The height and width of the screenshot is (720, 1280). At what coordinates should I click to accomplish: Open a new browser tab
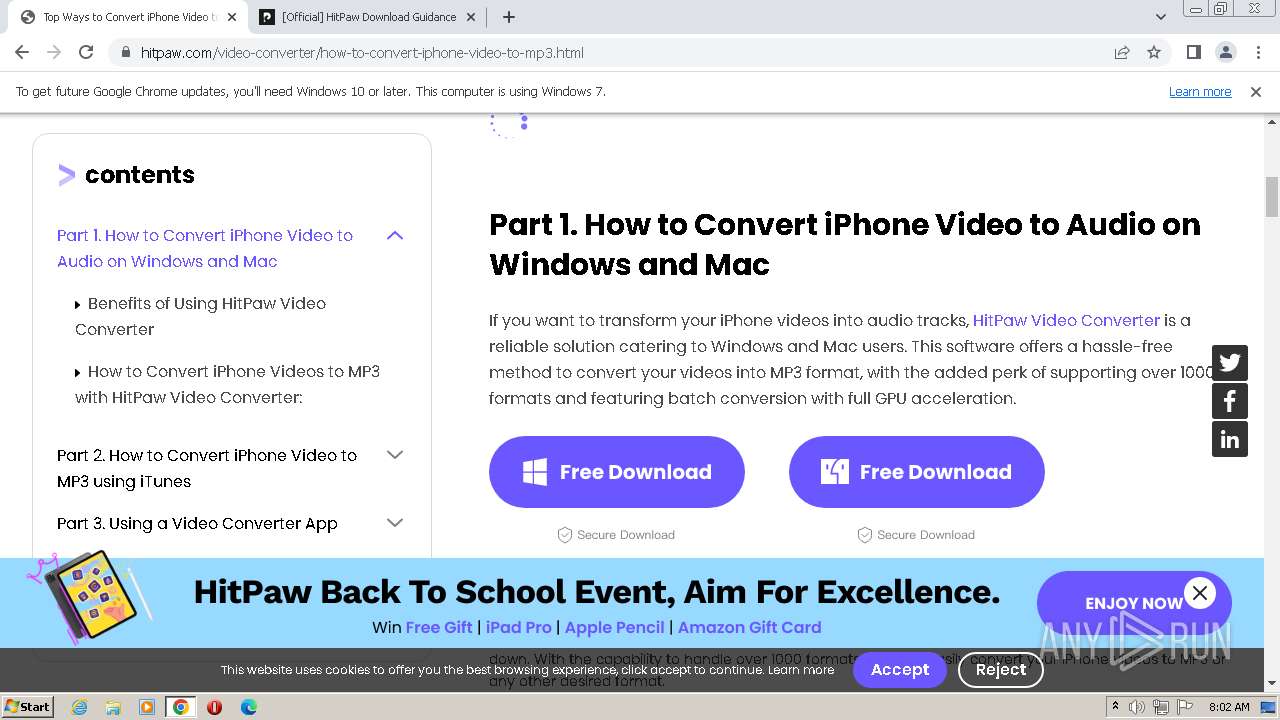[508, 17]
